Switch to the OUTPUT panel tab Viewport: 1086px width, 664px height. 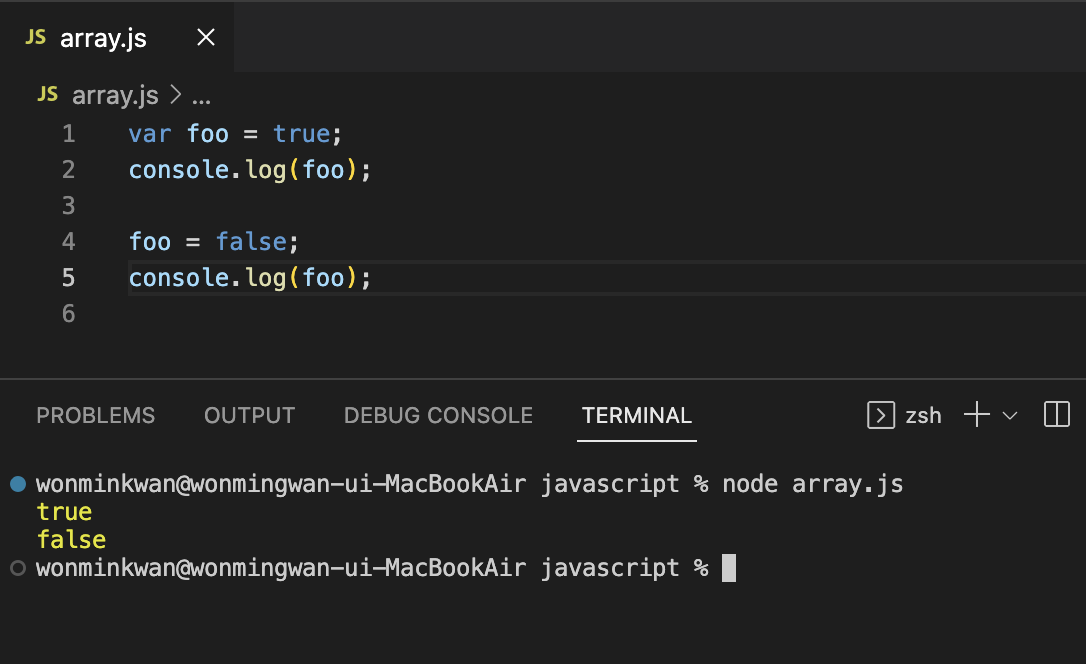[249, 415]
